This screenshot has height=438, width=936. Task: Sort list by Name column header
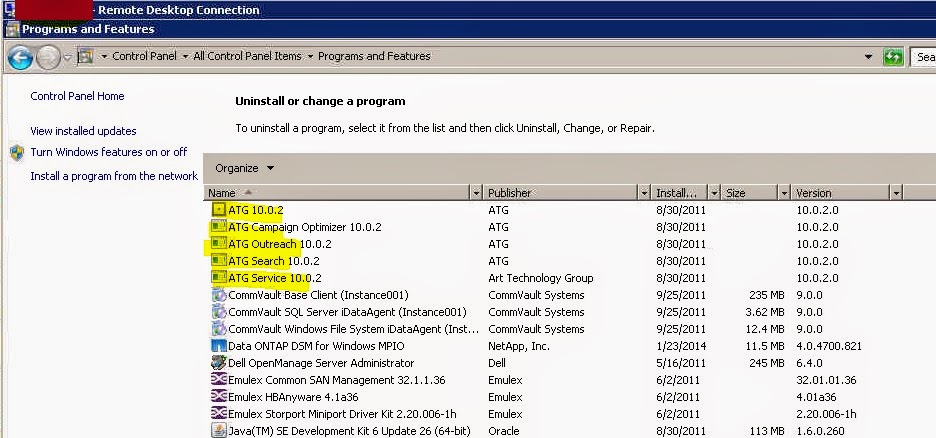click(x=337, y=193)
